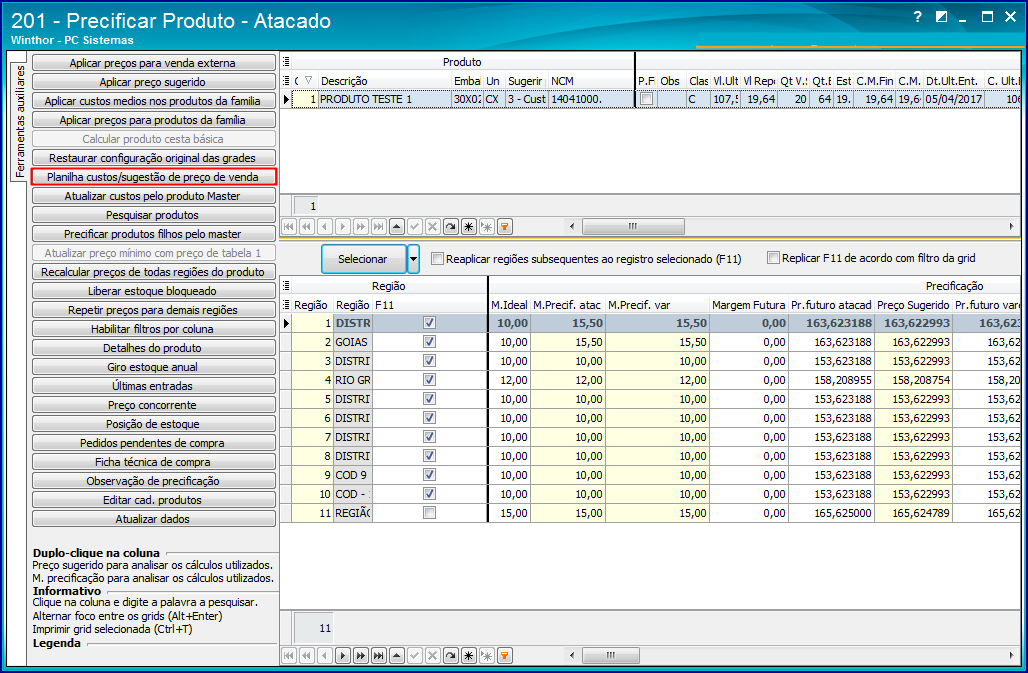
Task: Click refresh icon in product grid navigator
Action: click(450, 227)
